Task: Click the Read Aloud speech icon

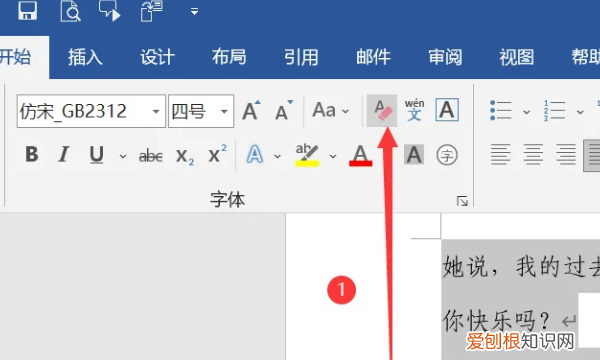Action: (x=109, y=10)
